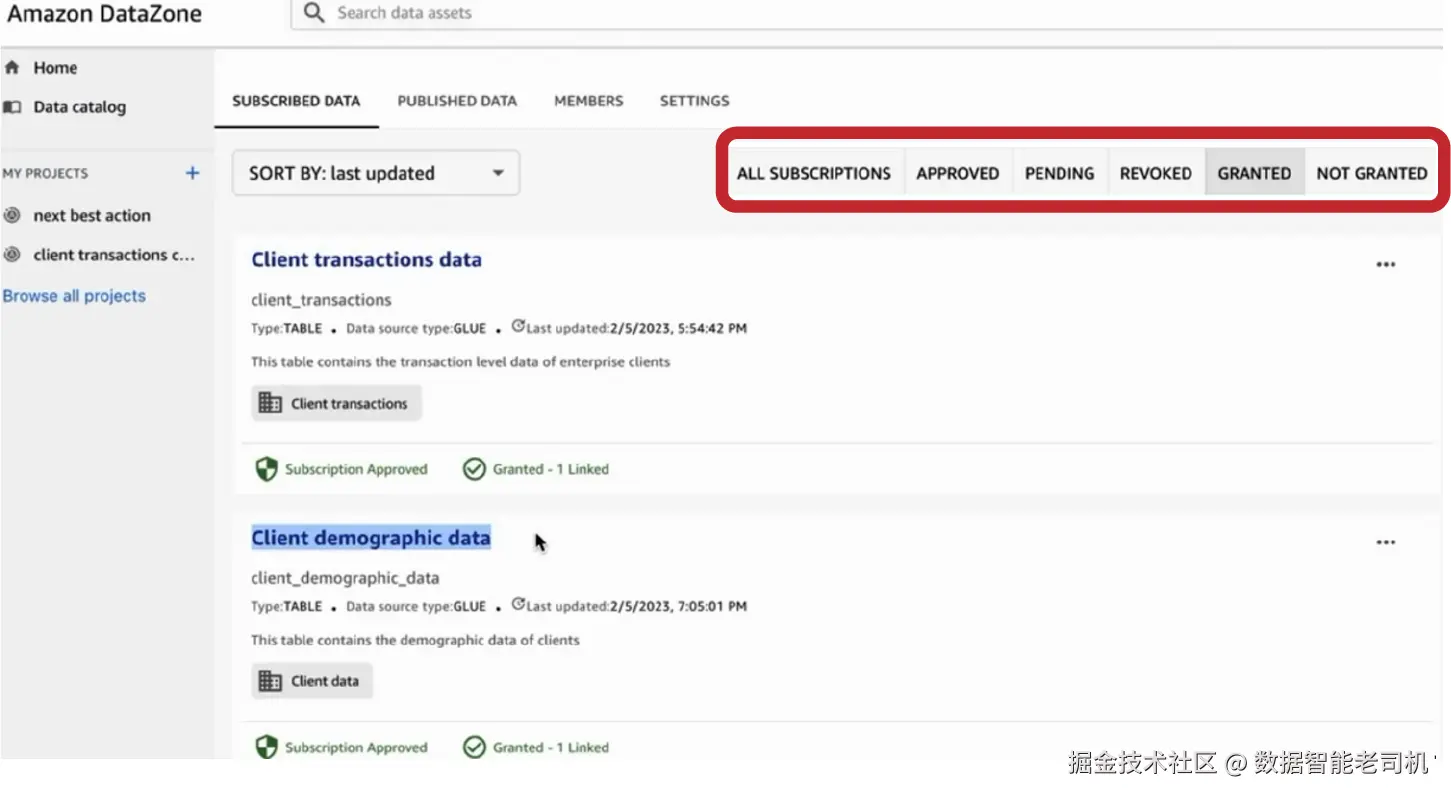
Task: Go to Home in sidebar
Action: point(55,68)
